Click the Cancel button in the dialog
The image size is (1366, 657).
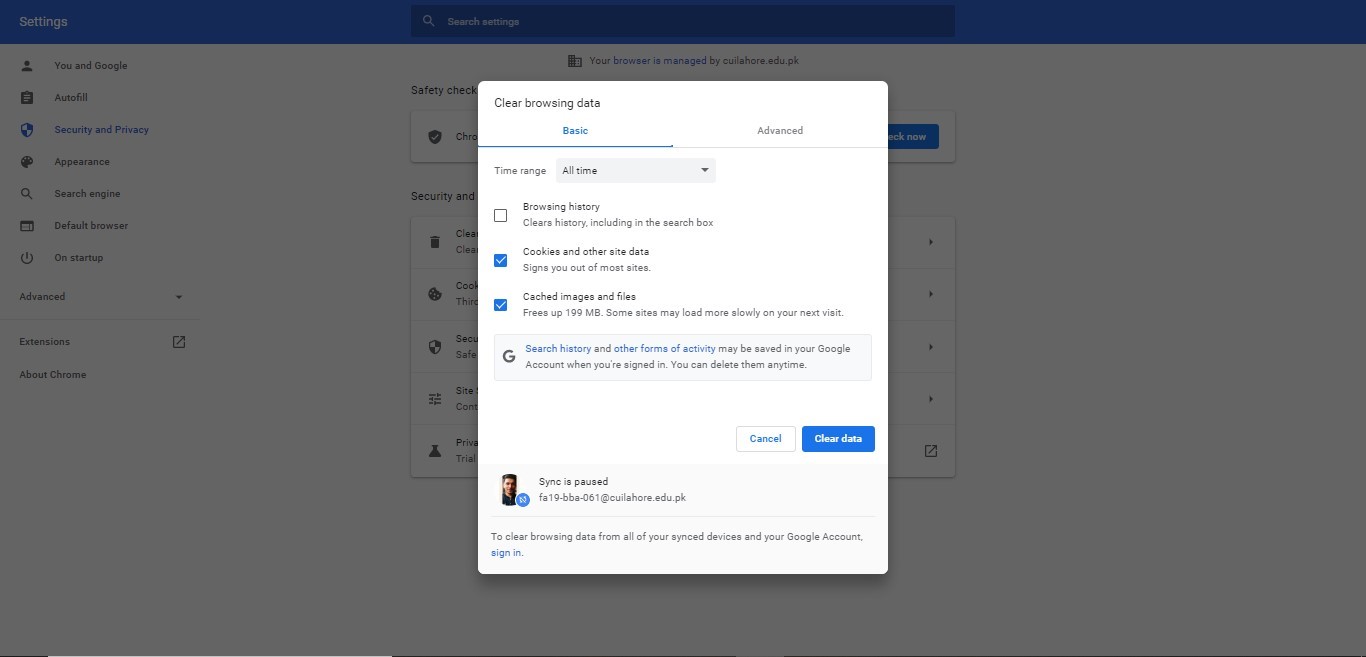click(x=766, y=439)
